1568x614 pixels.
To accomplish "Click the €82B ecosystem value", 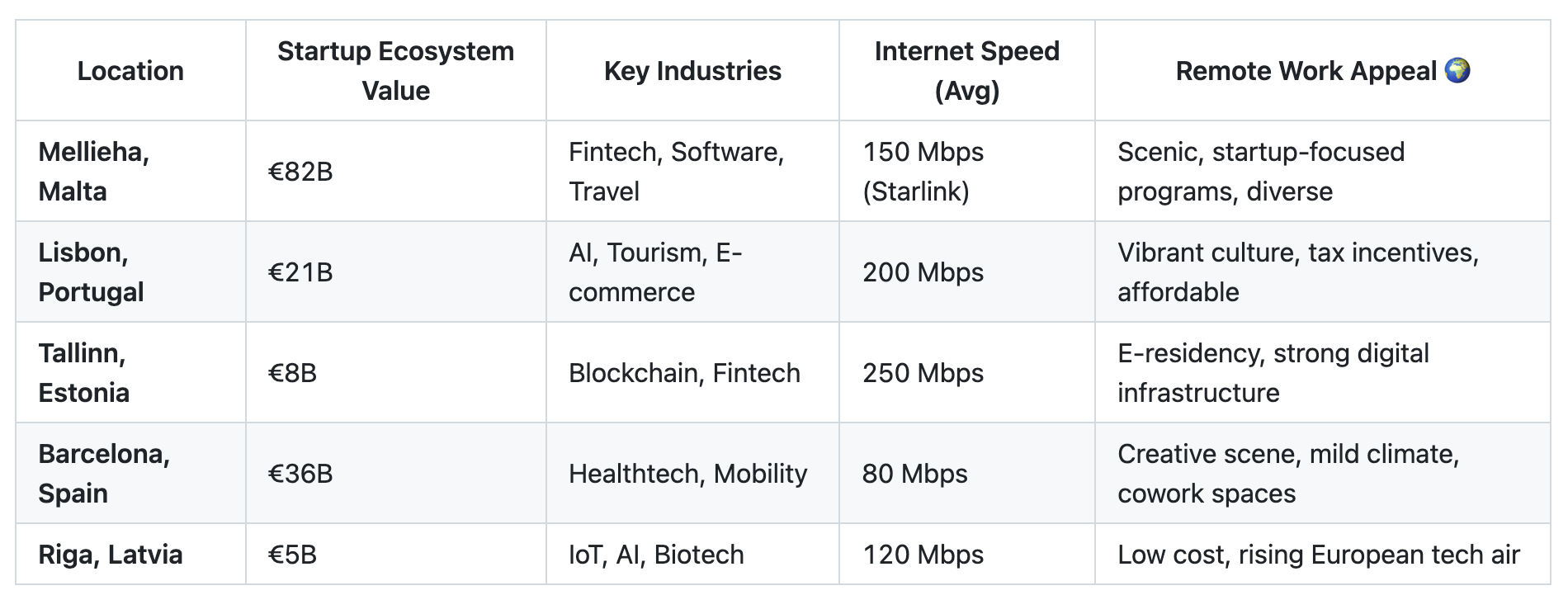I will pos(300,172).
